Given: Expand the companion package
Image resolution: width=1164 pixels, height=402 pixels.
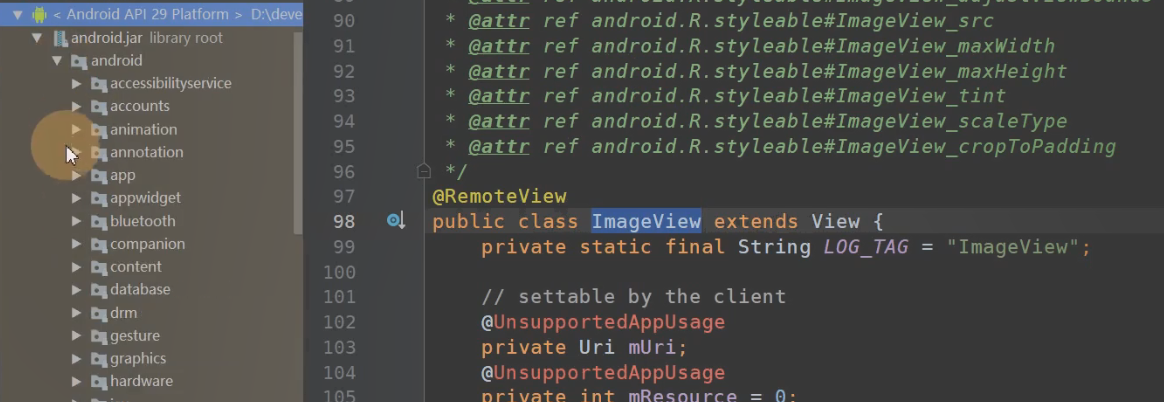Looking at the screenshot, I should (76, 244).
